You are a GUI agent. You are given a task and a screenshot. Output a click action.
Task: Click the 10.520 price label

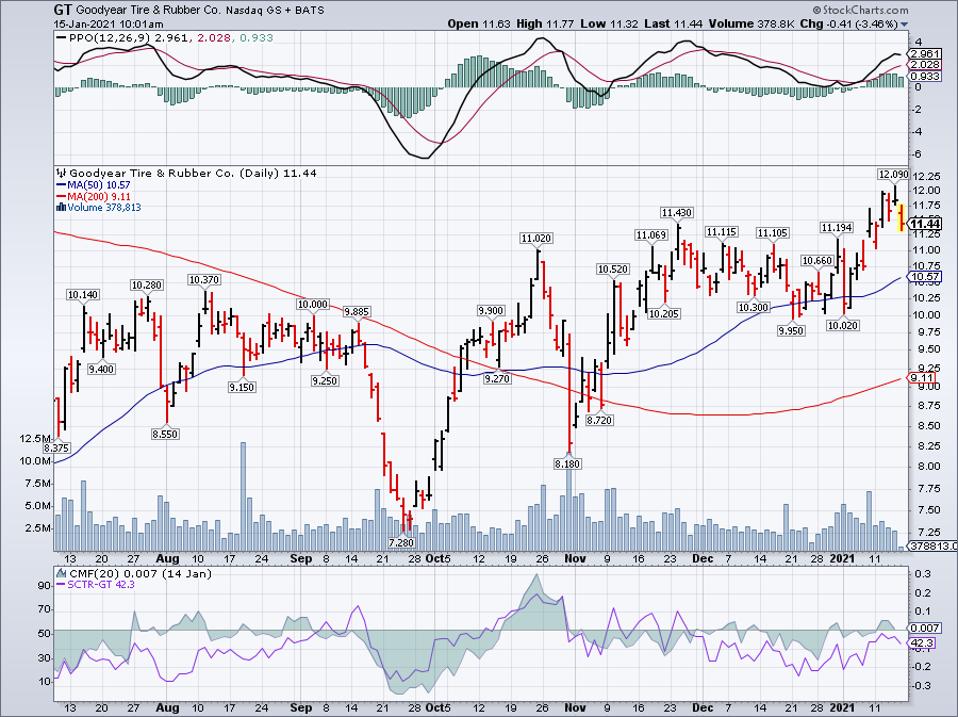point(613,269)
